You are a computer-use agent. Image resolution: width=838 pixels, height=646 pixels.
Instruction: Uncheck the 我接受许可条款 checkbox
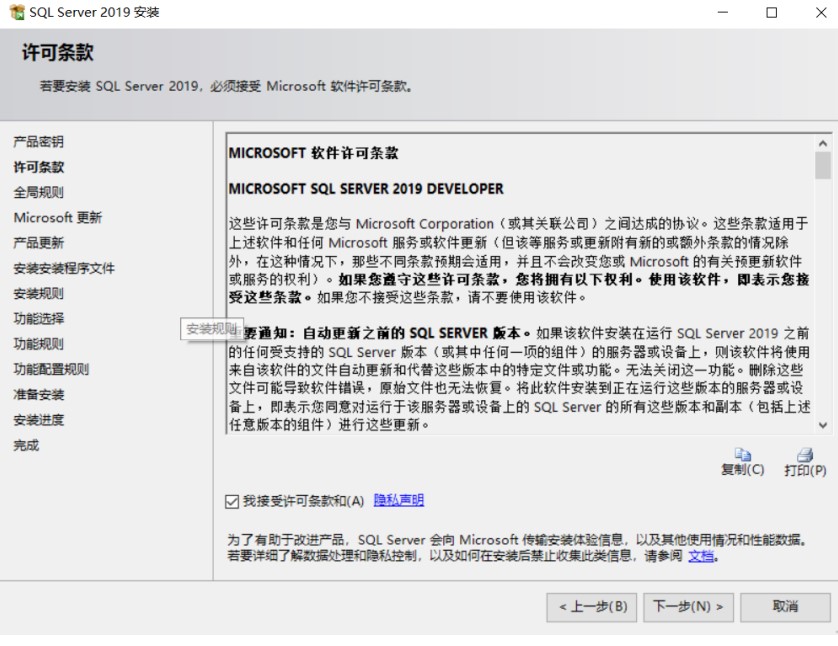click(232, 501)
